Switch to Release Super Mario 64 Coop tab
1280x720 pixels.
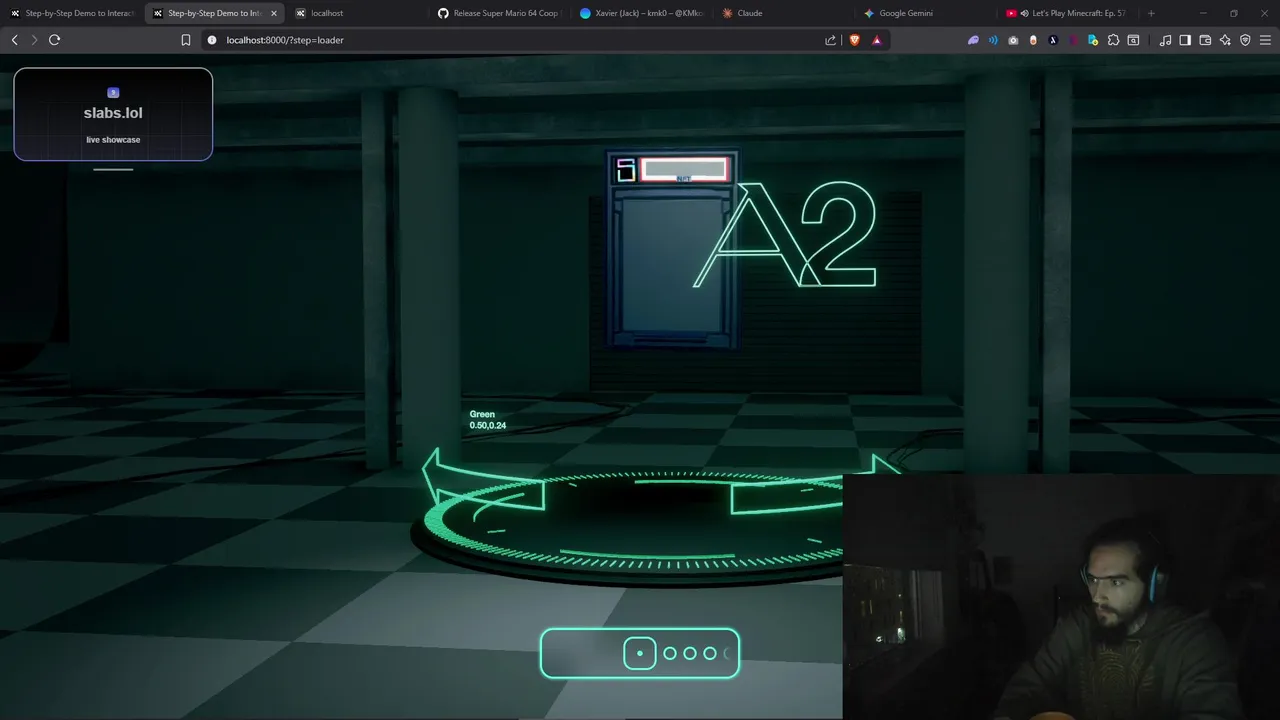pyautogui.click(x=499, y=13)
